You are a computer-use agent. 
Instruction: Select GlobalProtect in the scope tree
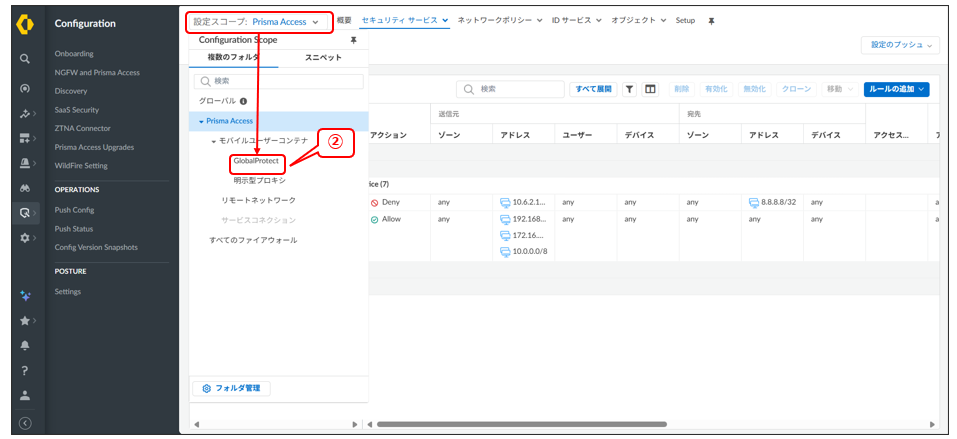pos(256,161)
